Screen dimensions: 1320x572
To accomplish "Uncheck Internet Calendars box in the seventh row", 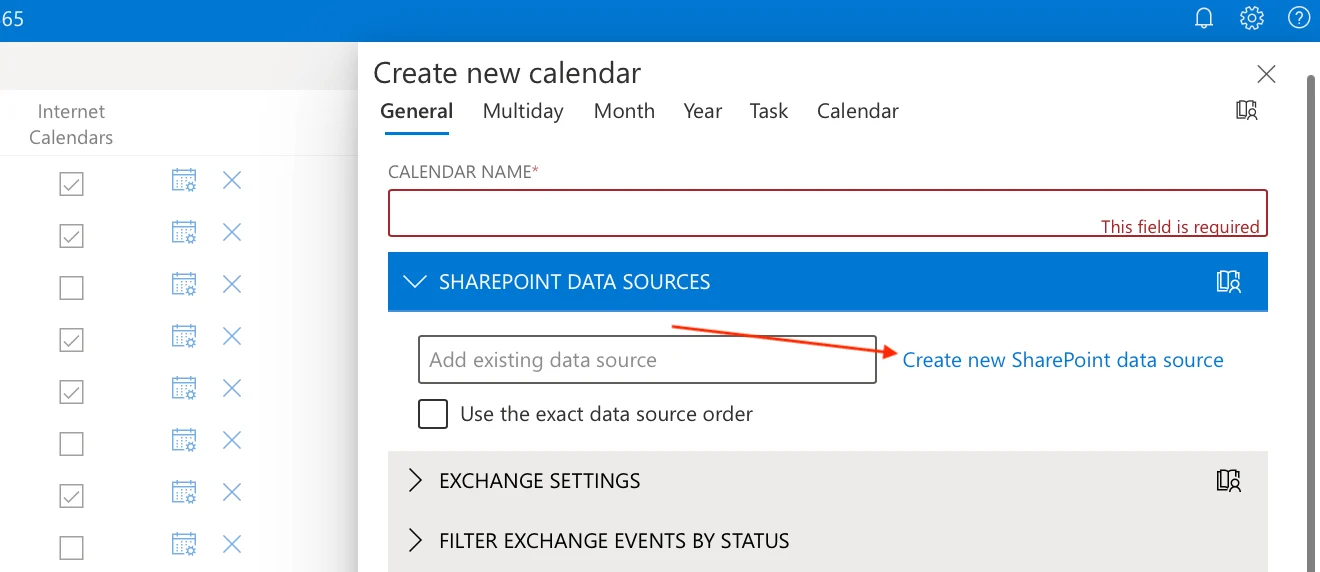I will (71, 496).
